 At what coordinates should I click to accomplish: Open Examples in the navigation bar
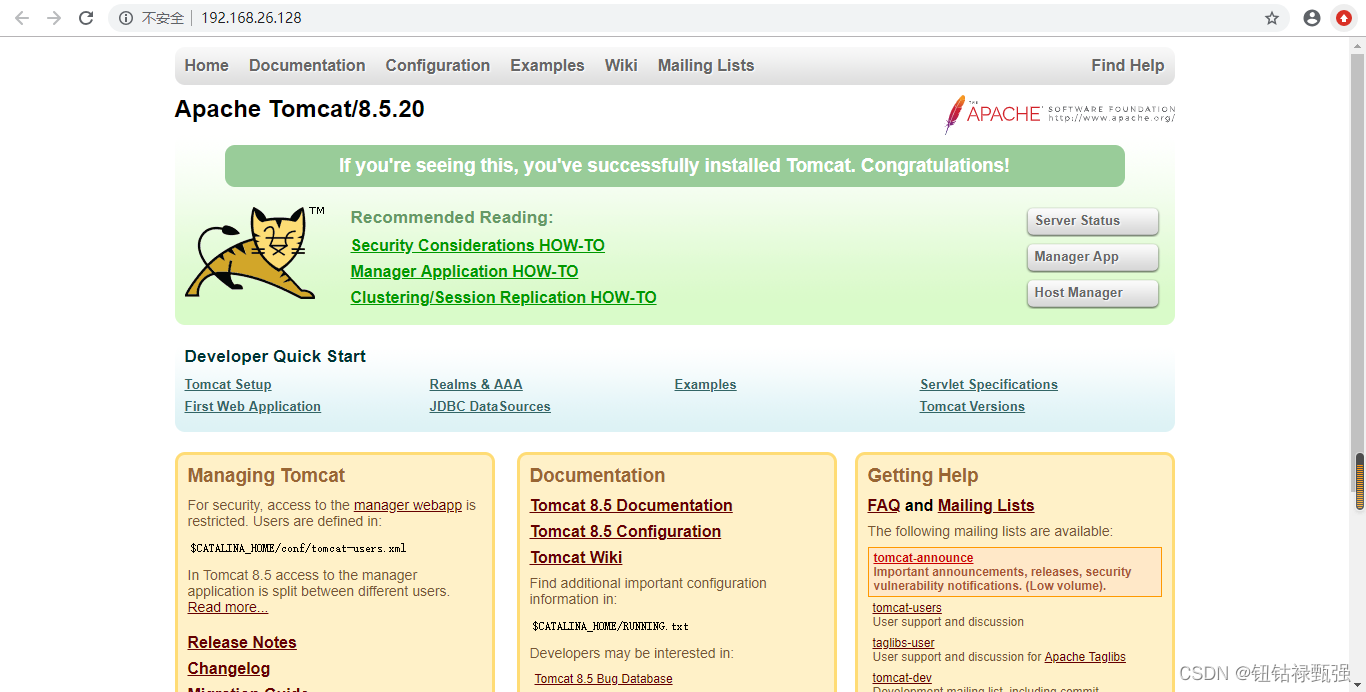[x=547, y=65]
